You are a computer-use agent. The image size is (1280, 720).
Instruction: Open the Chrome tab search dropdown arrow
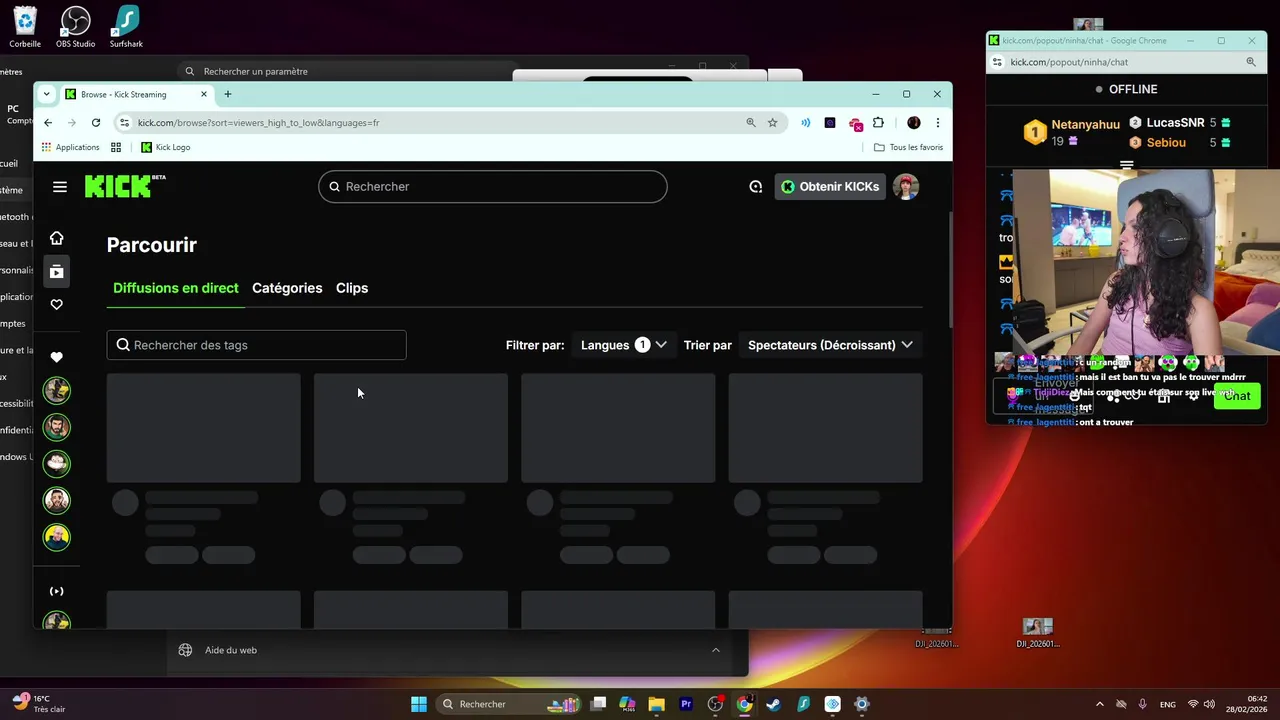click(x=46, y=94)
